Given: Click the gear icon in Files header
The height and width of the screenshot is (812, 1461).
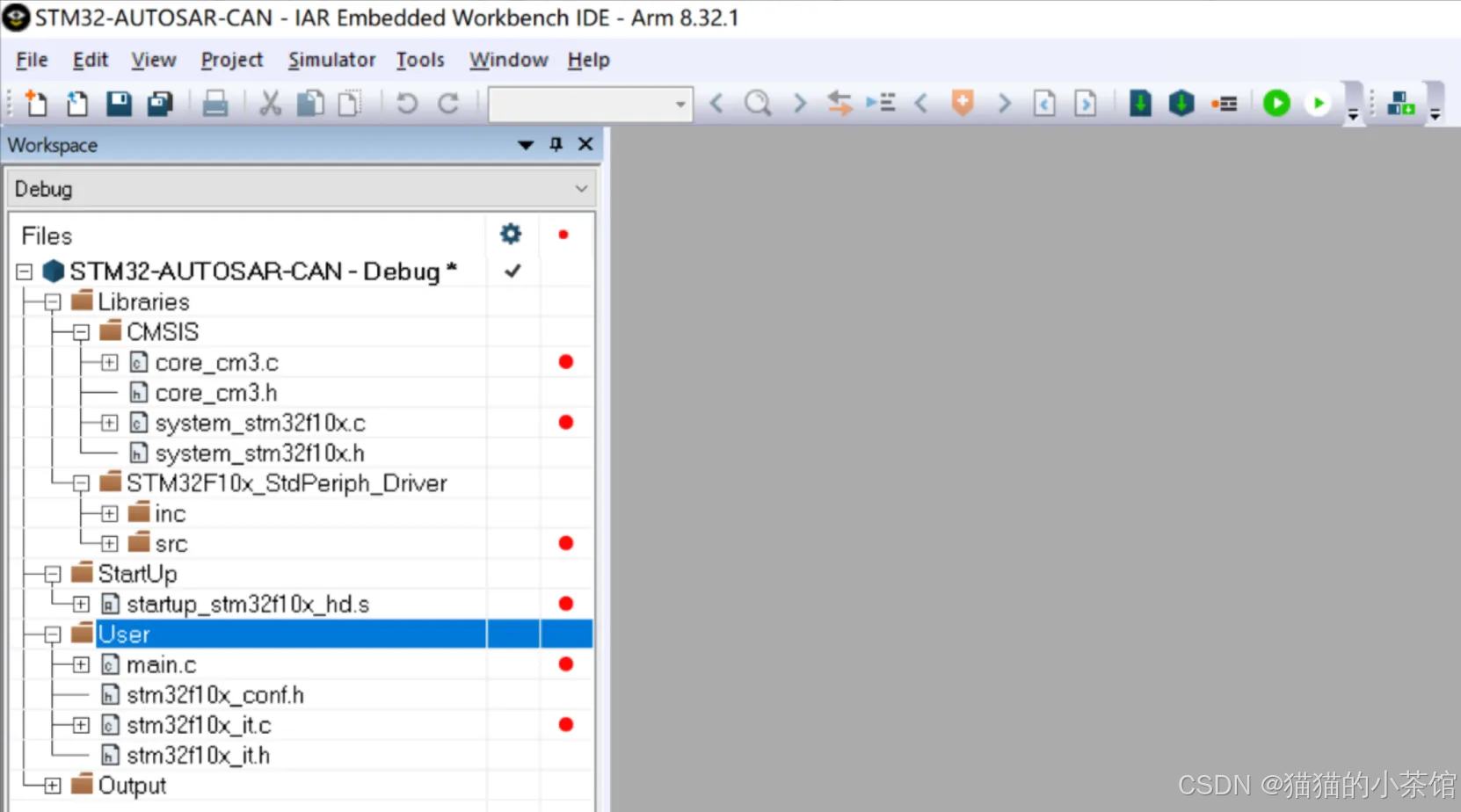Looking at the screenshot, I should (x=511, y=234).
